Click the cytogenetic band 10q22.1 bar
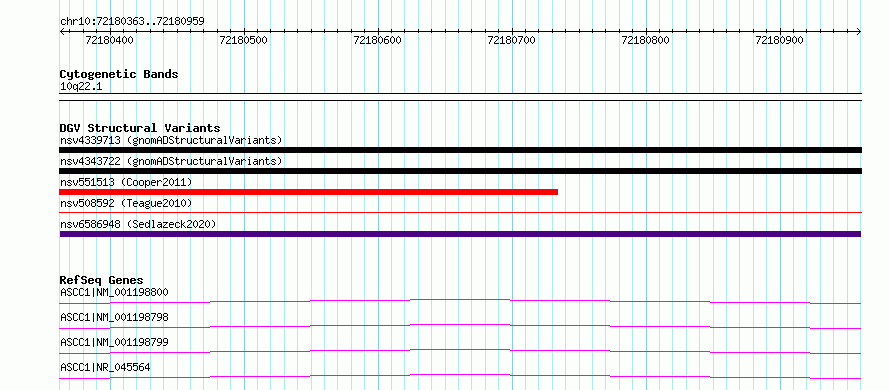This screenshot has height=390, width=890. pyautogui.click(x=460, y=97)
